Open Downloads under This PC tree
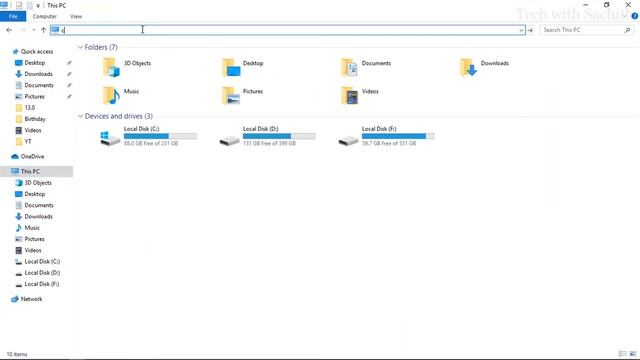This screenshot has height=360, width=640. click(x=38, y=216)
